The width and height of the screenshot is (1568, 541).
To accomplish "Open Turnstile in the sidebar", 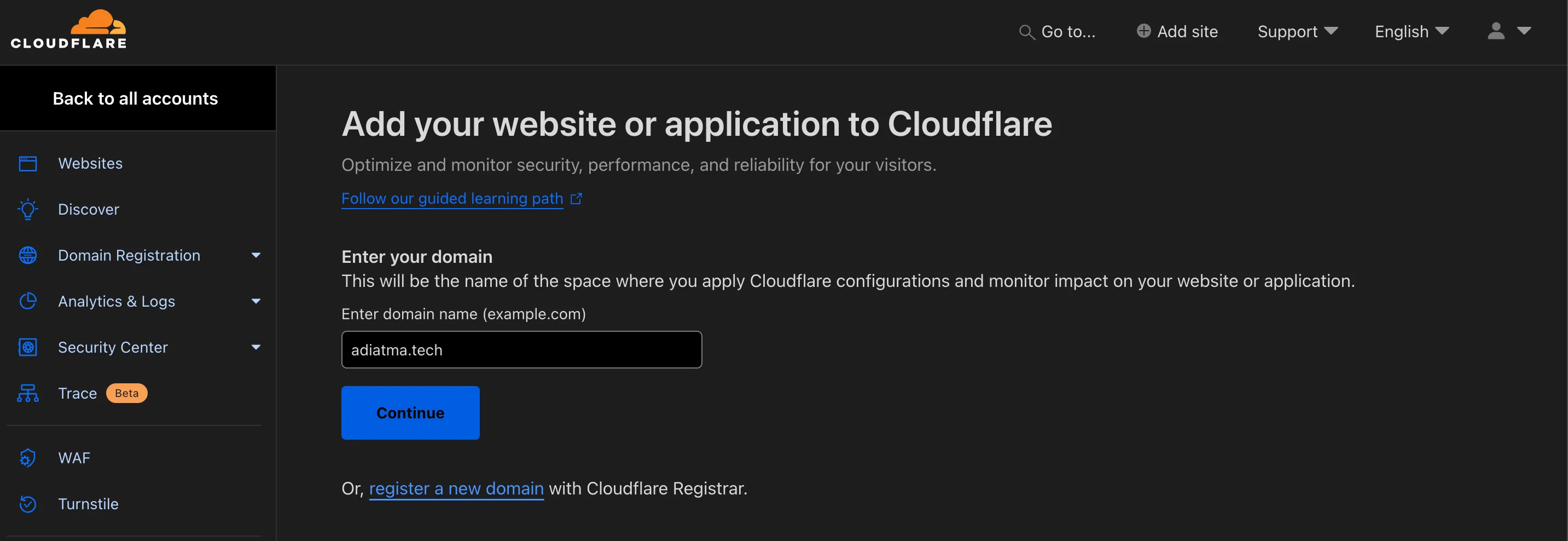I will pos(88,504).
